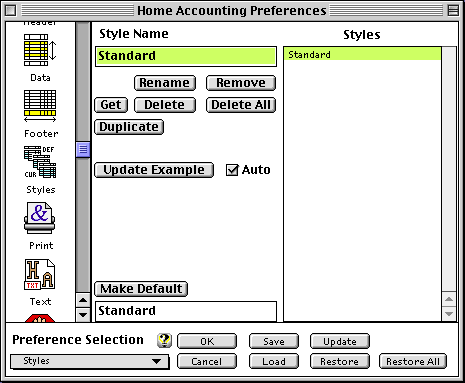Click the Styles list scroll down arrow

coord(449,314)
